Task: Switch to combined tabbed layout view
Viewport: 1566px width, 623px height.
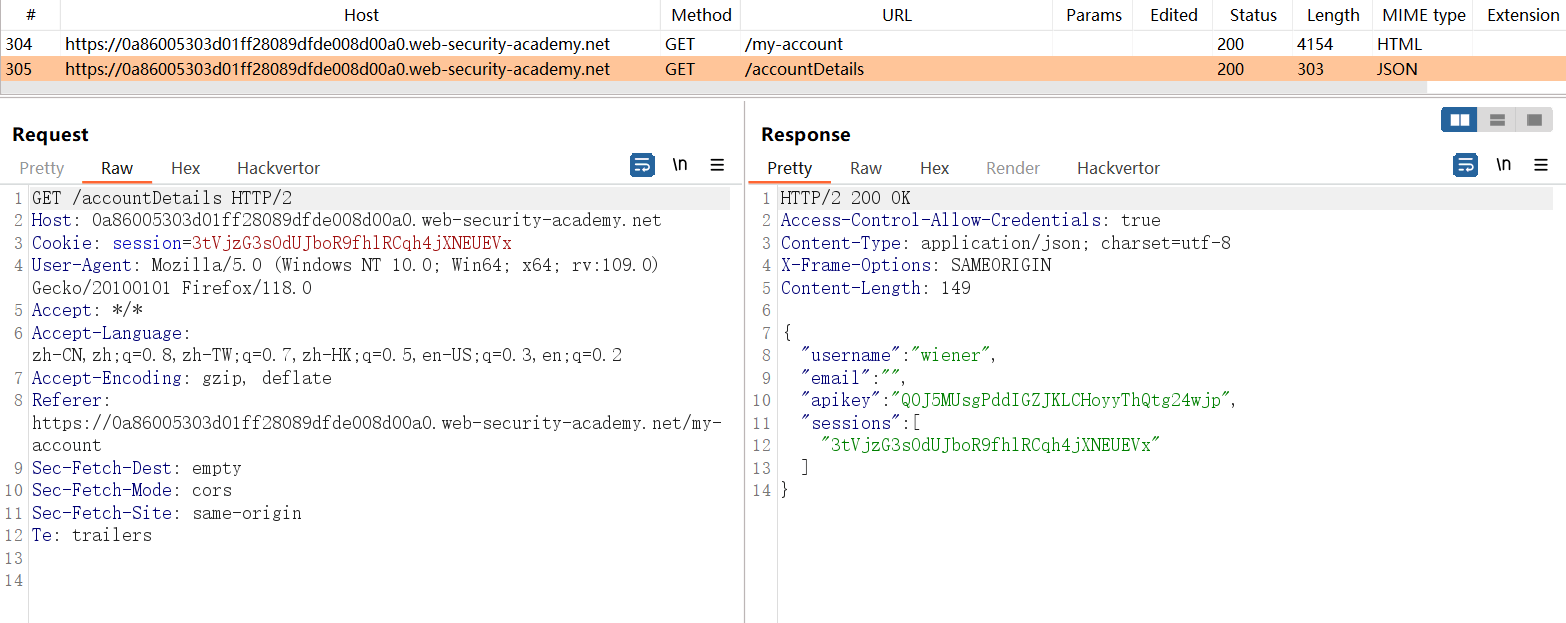Action: [1533, 120]
